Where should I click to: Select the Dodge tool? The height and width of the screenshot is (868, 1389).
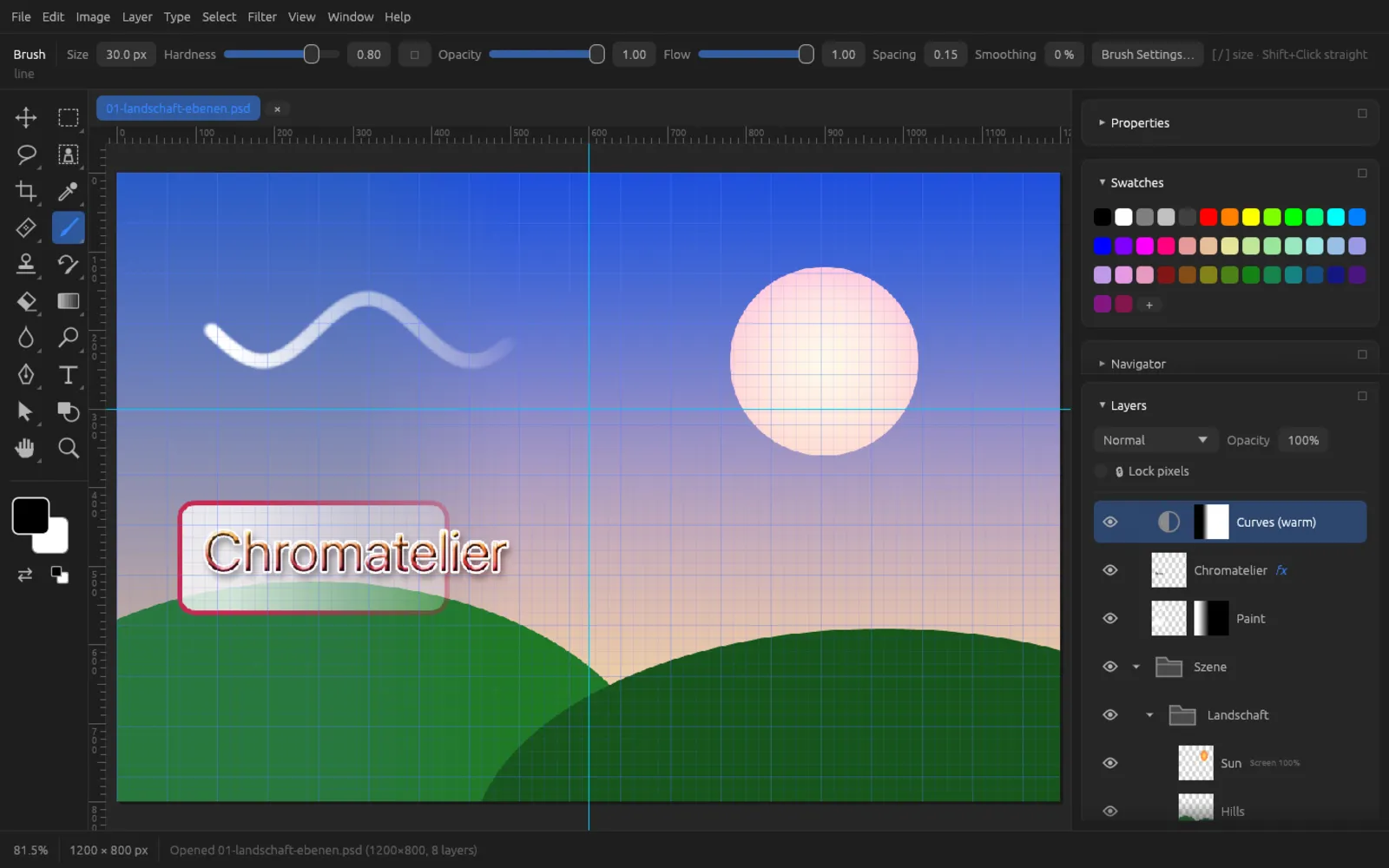68,338
